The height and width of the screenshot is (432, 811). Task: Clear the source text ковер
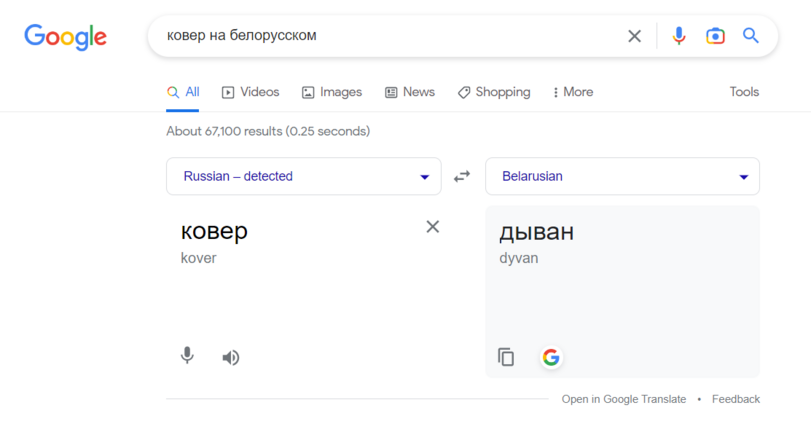point(433,227)
